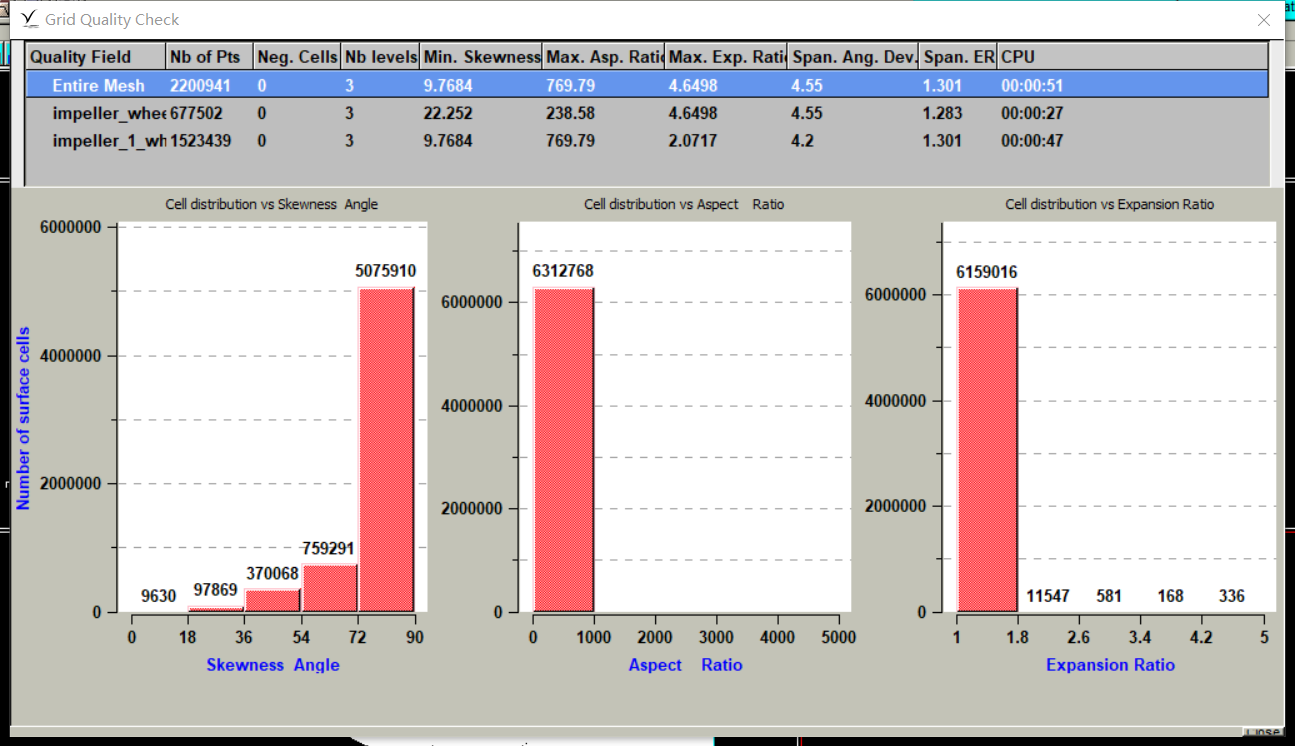Click the Max. Exp. Ratio column header
Image resolution: width=1295 pixels, height=746 pixels.
click(727, 57)
